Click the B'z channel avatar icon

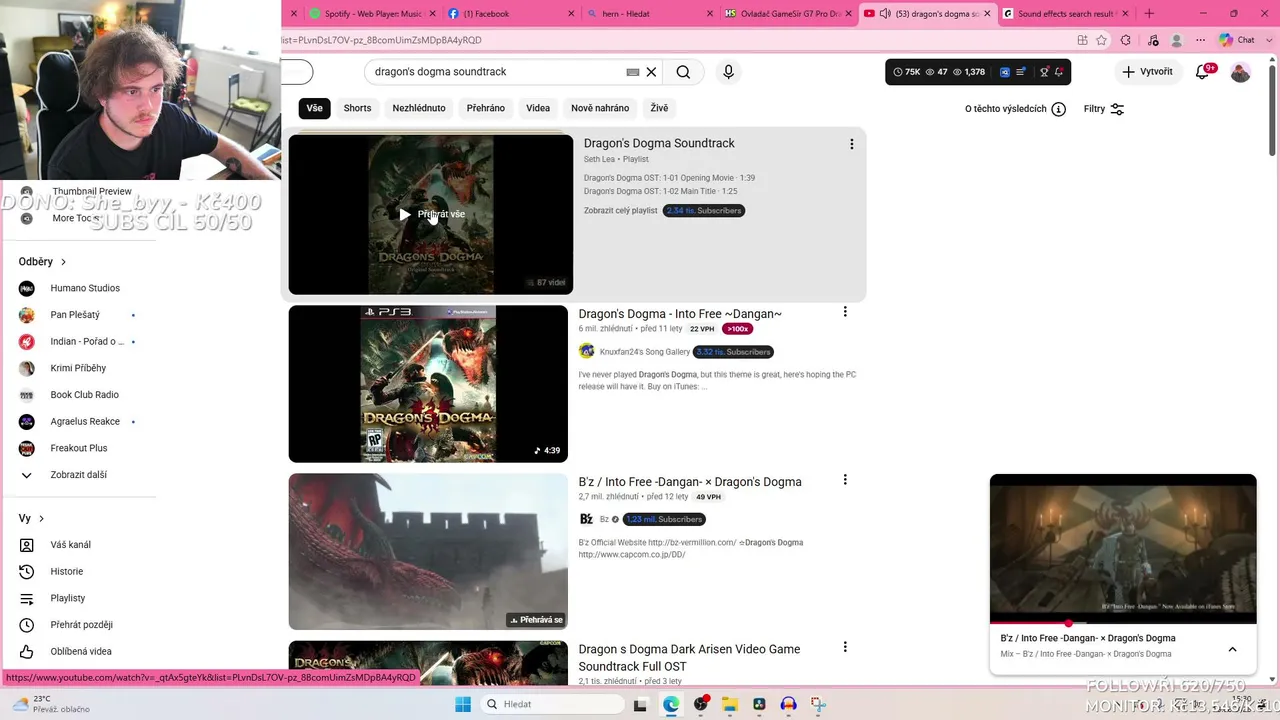coord(587,519)
